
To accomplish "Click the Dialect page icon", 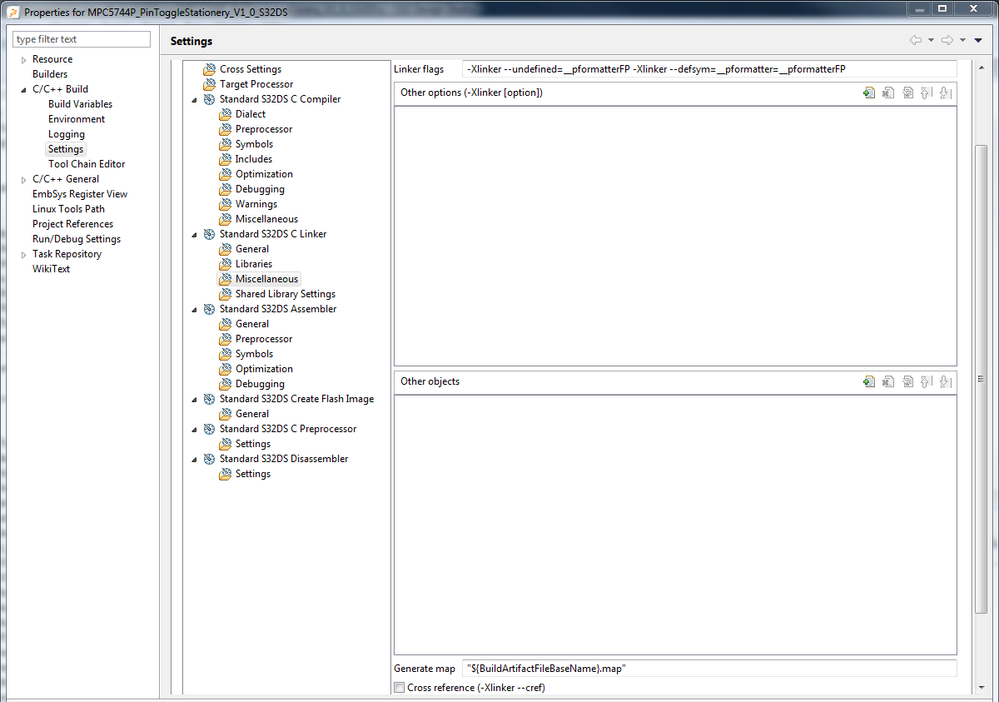I will click(x=225, y=114).
